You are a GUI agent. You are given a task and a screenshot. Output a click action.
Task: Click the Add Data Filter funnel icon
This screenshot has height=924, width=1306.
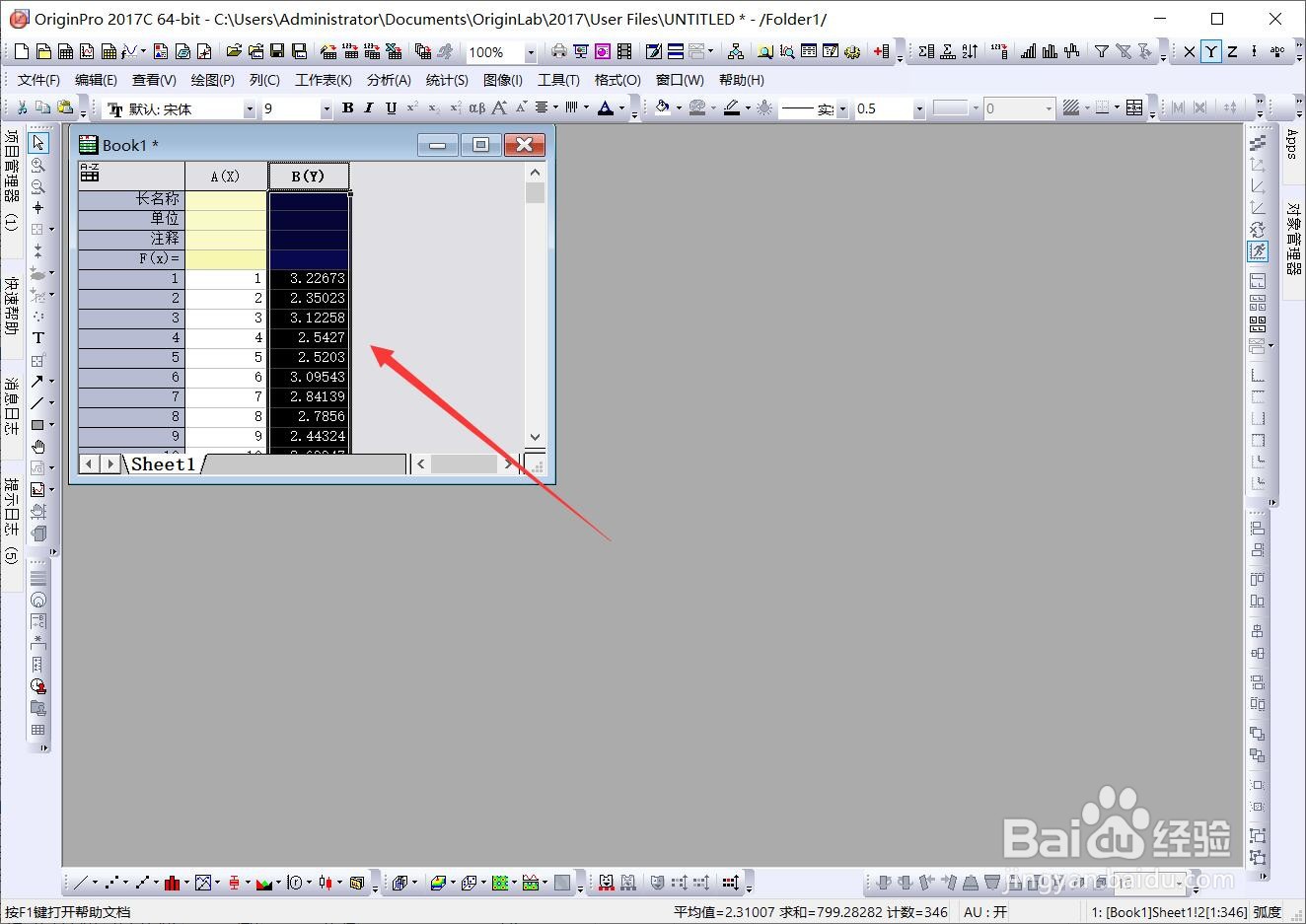point(1102,51)
